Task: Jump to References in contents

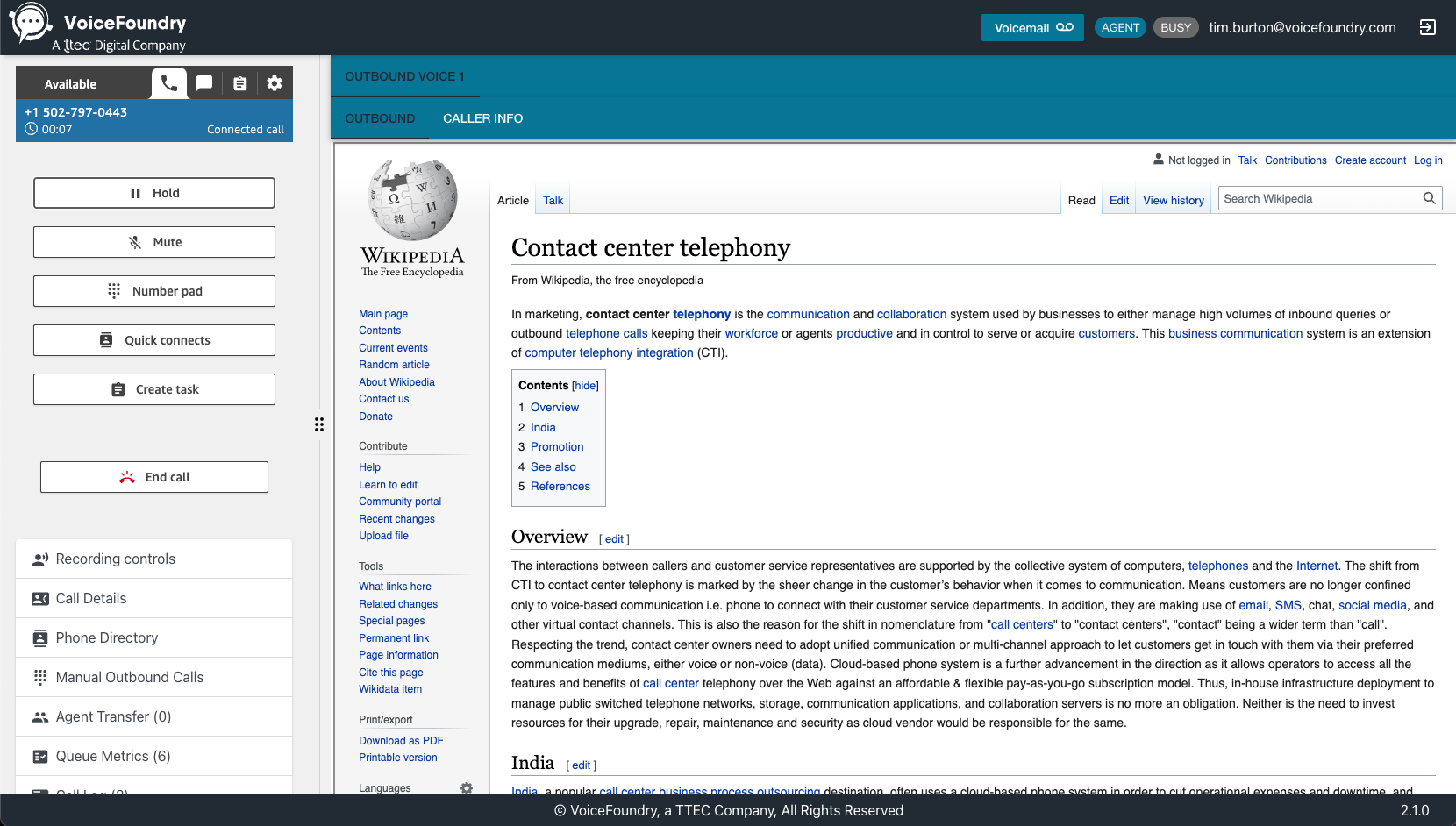Action: (560, 487)
